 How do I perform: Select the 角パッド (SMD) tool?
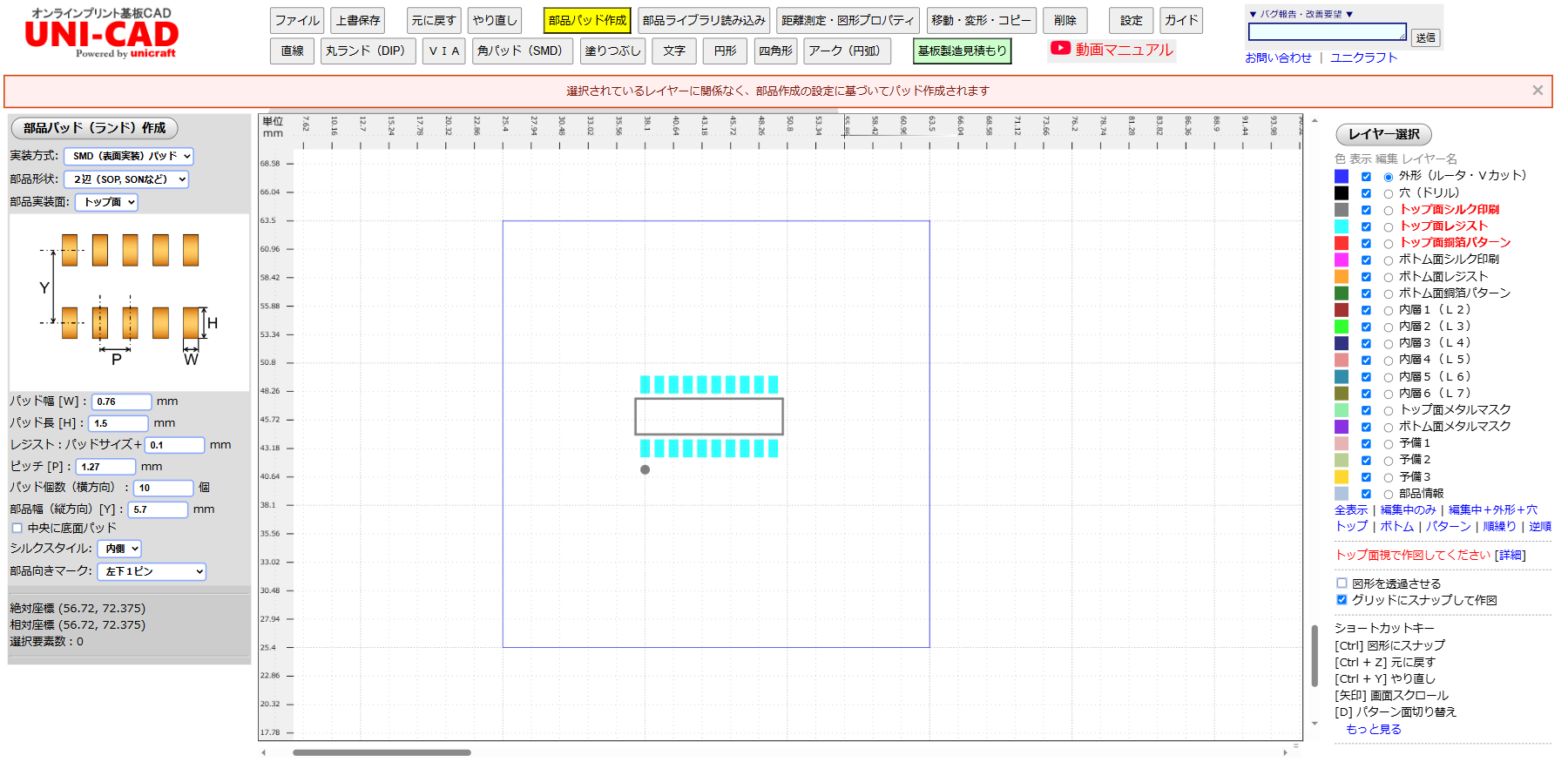pyautogui.click(x=521, y=51)
